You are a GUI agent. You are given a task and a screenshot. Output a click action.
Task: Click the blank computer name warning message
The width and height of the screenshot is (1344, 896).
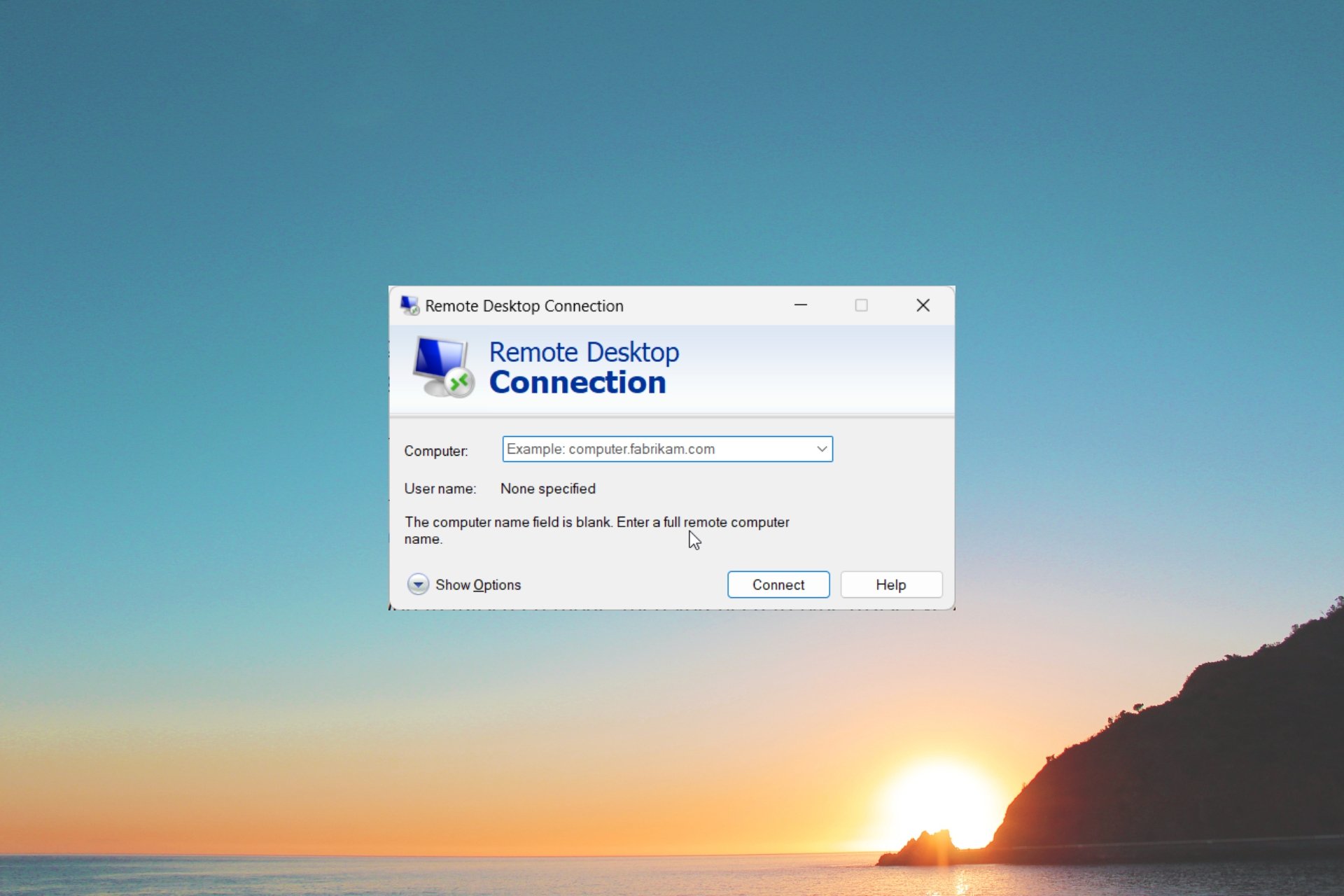[597, 531]
